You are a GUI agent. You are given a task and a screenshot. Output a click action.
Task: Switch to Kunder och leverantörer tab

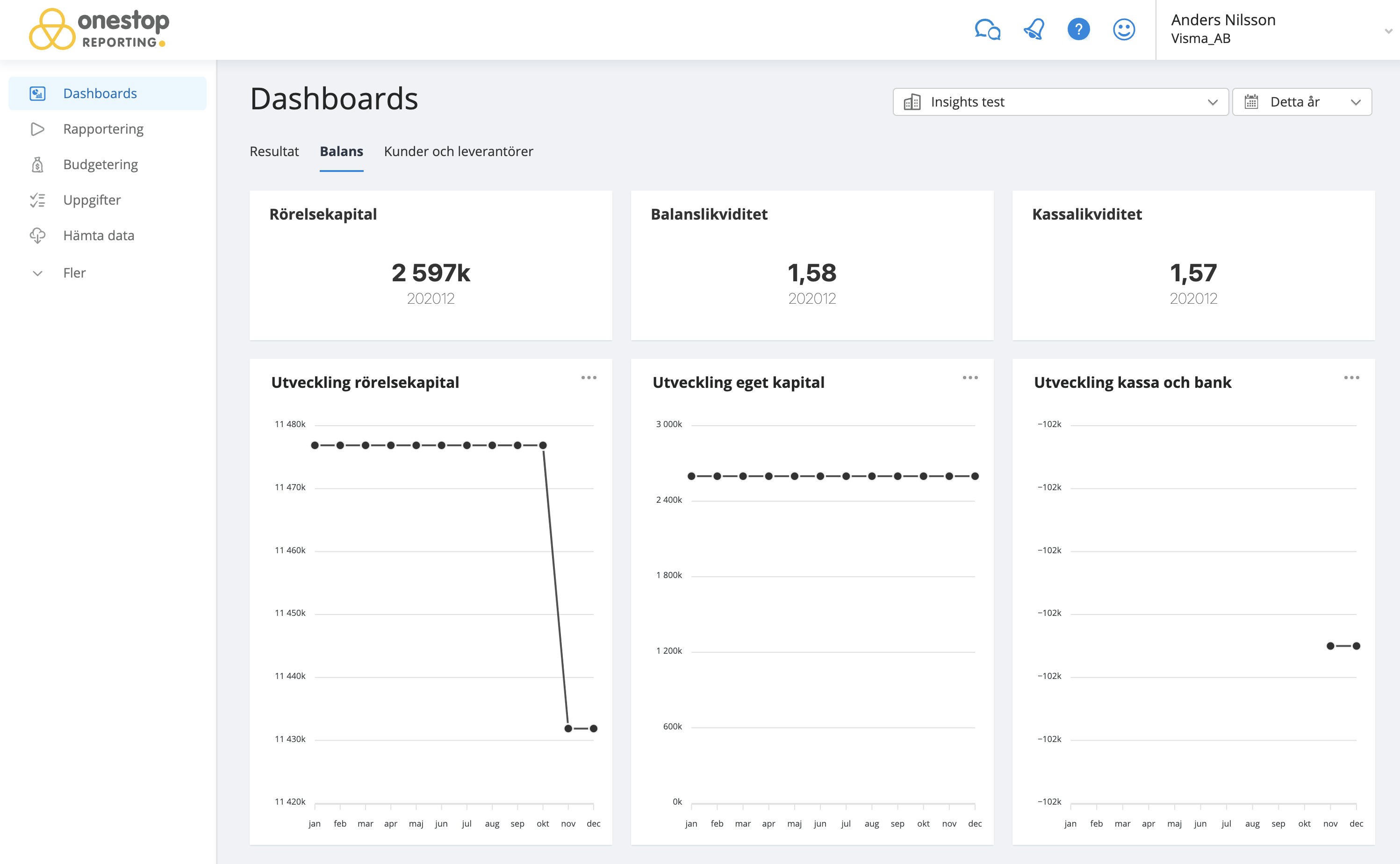point(459,151)
